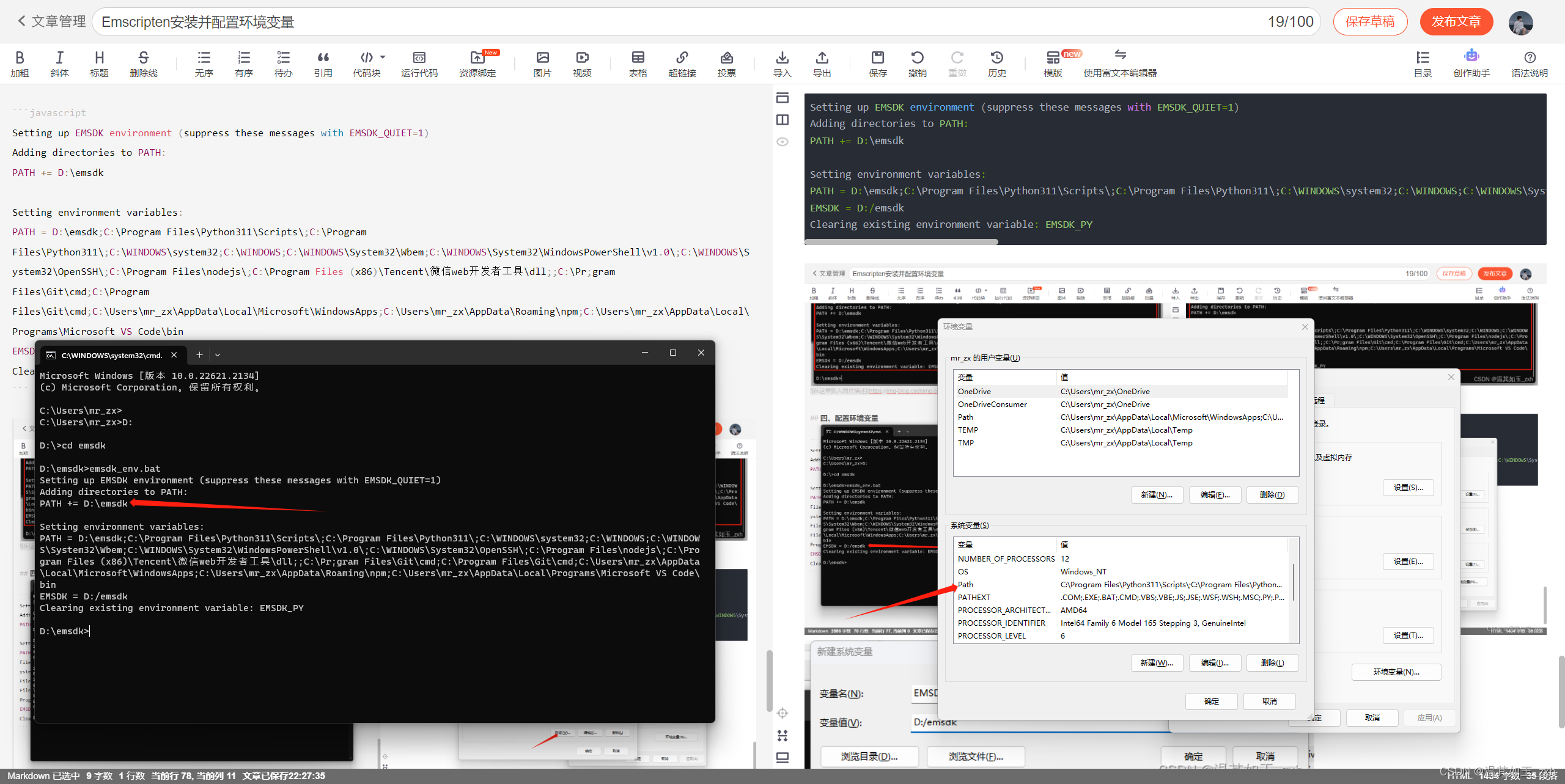Minimize the cmd terminal window

click(645, 353)
